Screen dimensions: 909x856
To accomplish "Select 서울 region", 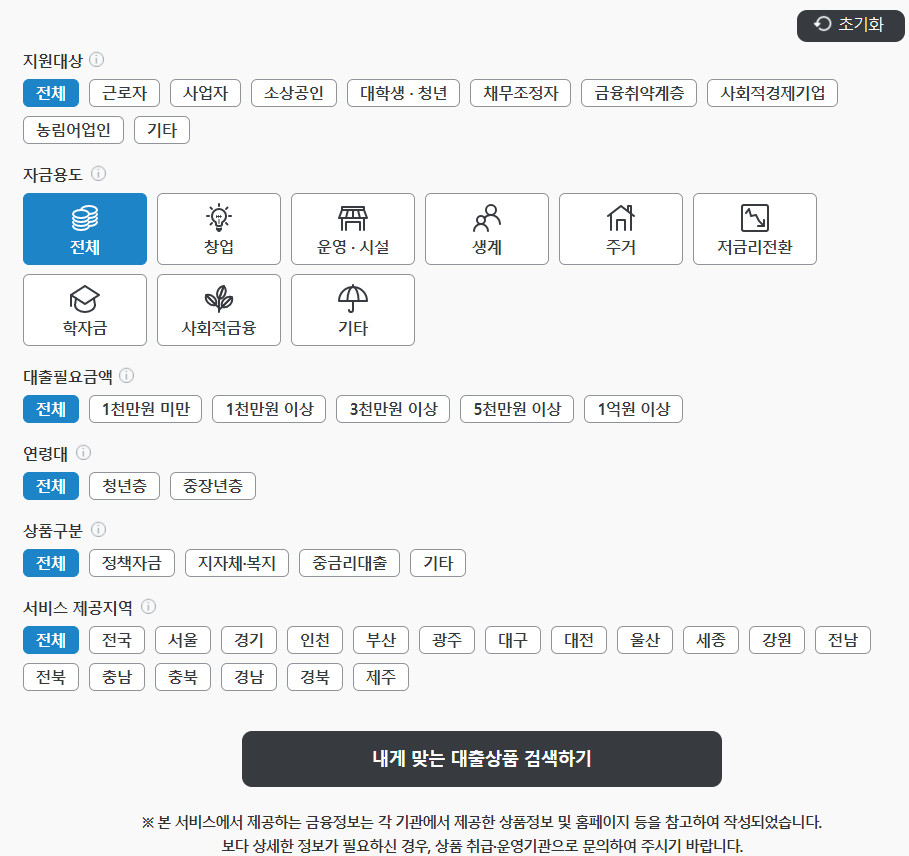I will [183, 640].
